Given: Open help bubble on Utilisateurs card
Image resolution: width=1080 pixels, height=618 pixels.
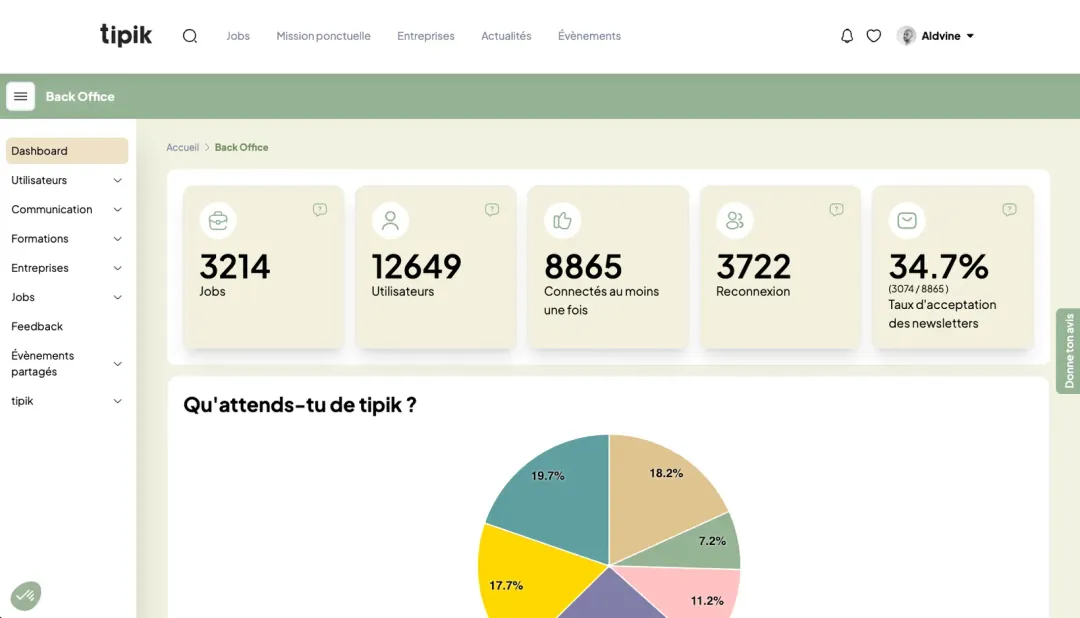Looking at the screenshot, I should click(492, 209).
